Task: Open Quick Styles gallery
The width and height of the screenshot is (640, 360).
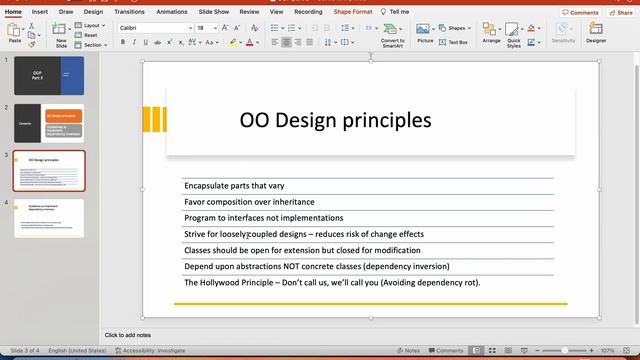Action: point(513,35)
